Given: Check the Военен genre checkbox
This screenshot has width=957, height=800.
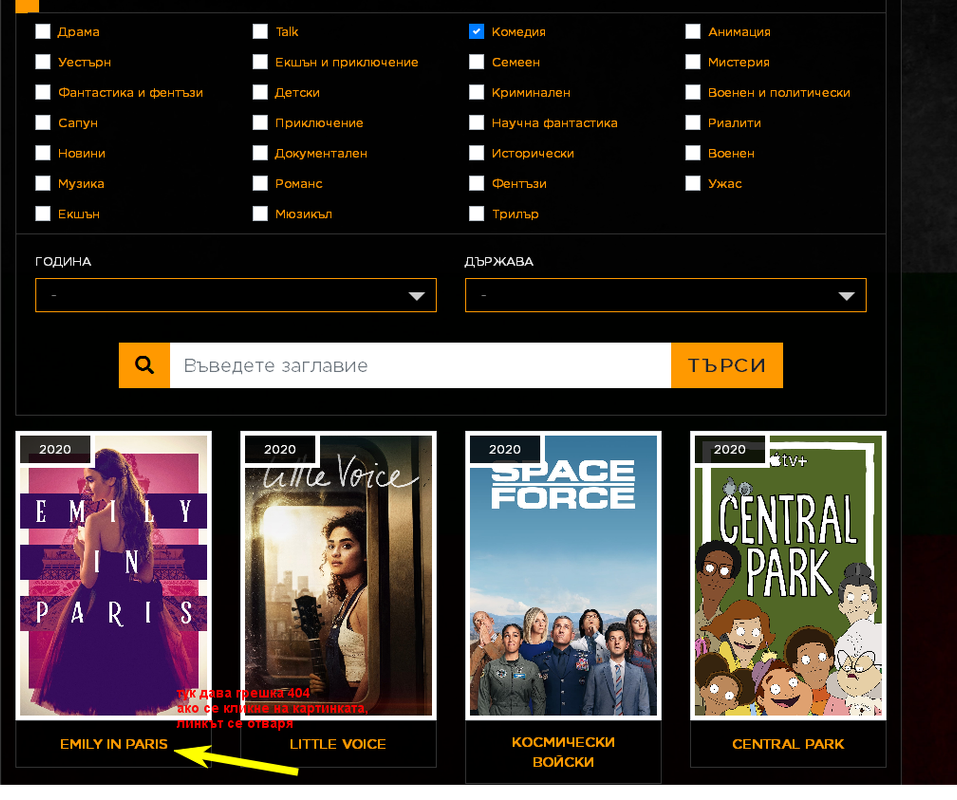Looking at the screenshot, I should pyautogui.click(x=693, y=153).
